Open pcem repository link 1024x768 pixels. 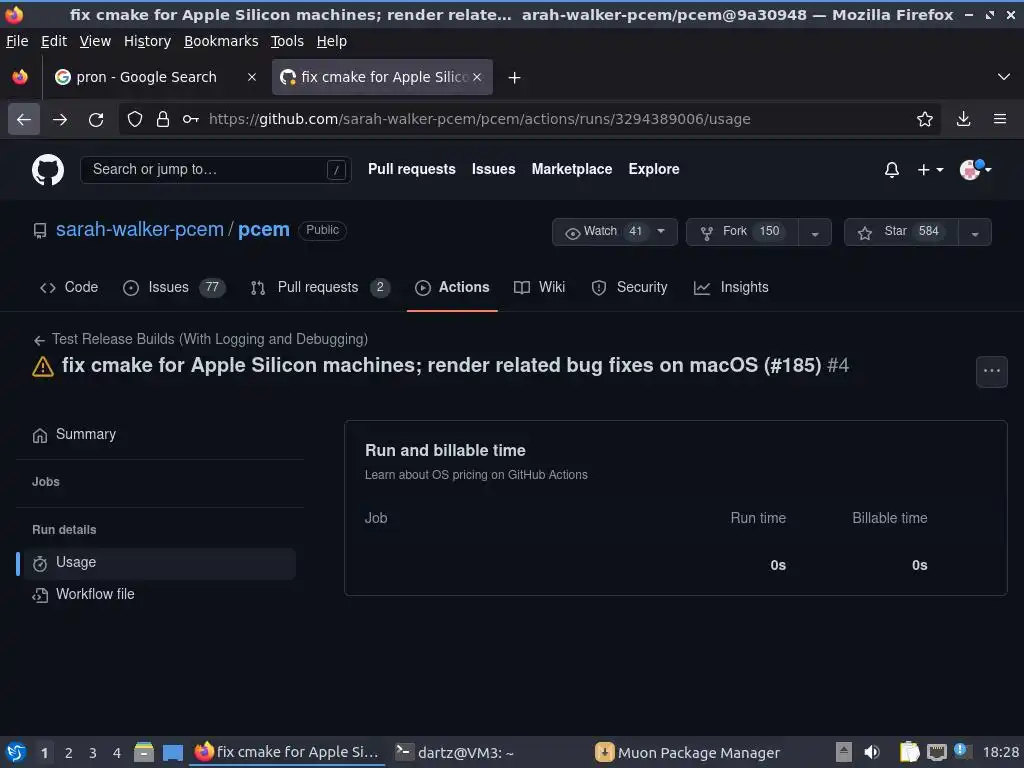(x=263, y=230)
